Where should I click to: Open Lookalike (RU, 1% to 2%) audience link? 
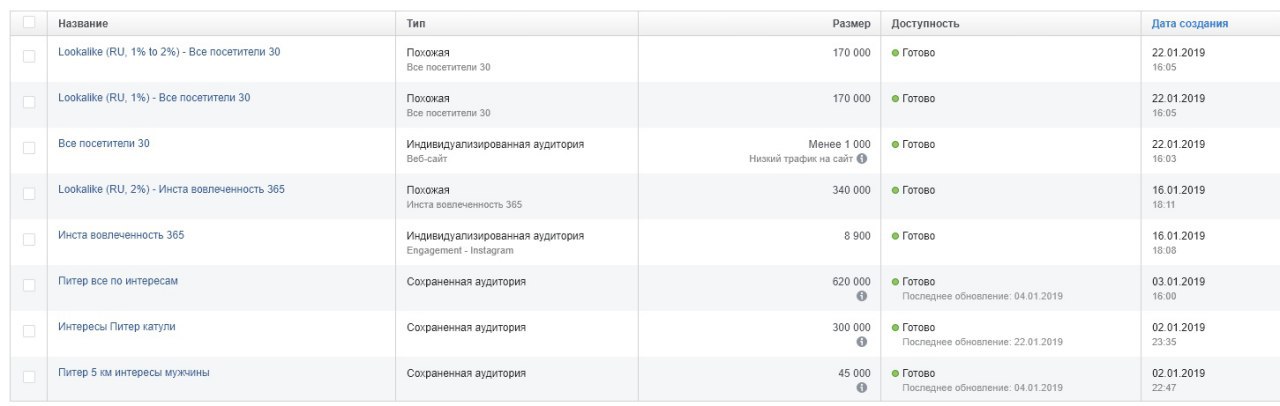click(169, 52)
